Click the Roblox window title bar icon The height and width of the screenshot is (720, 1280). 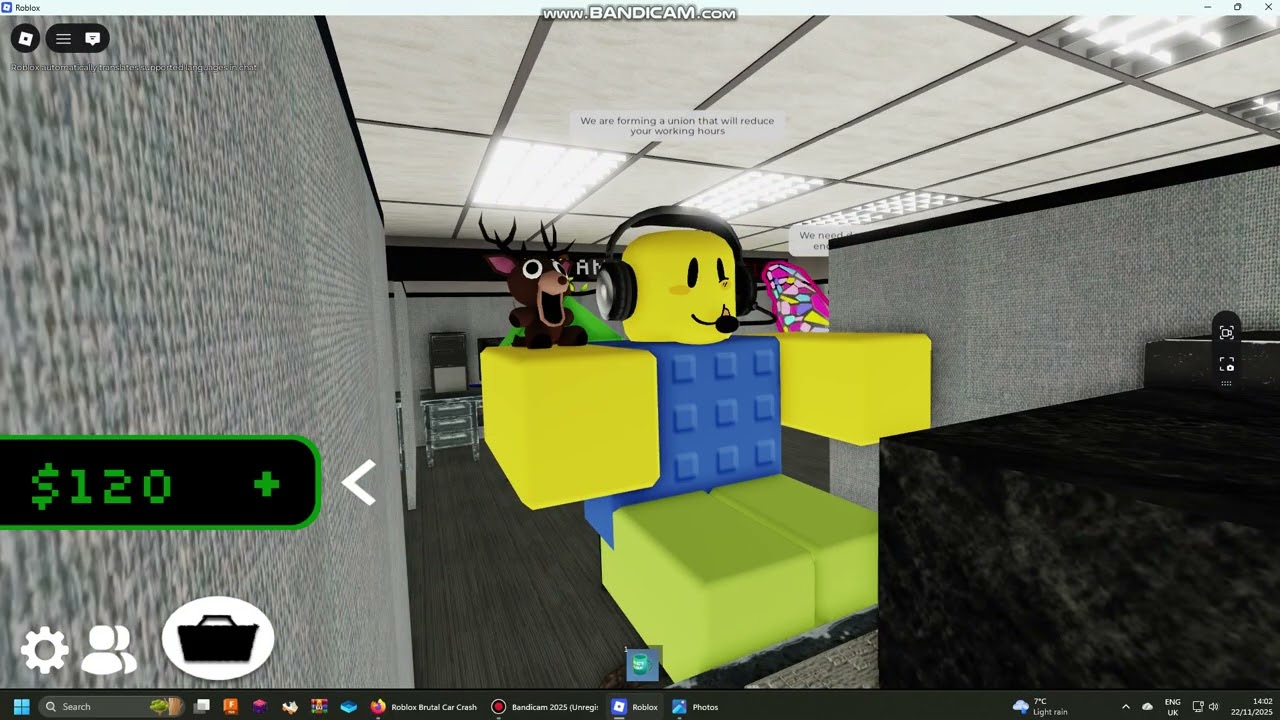tap(7, 7)
